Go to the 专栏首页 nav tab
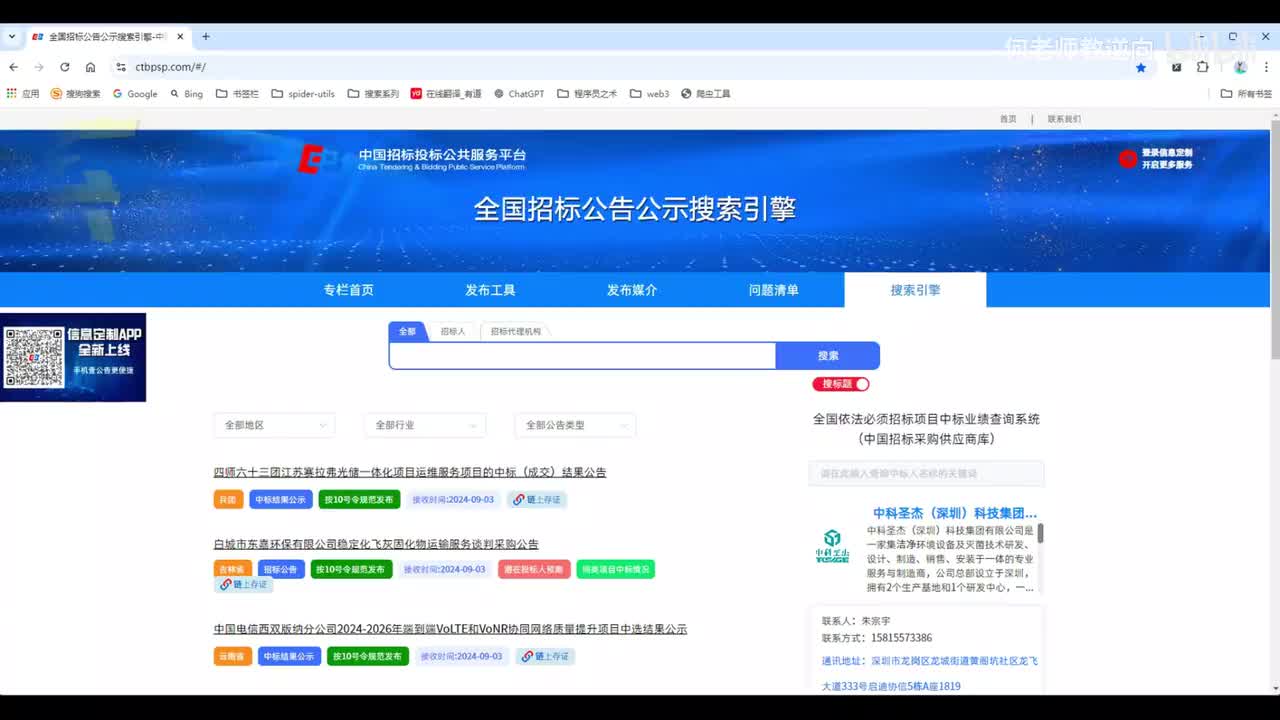The width and height of the screenshot is (1280, 720). click(x=348, y=290)
